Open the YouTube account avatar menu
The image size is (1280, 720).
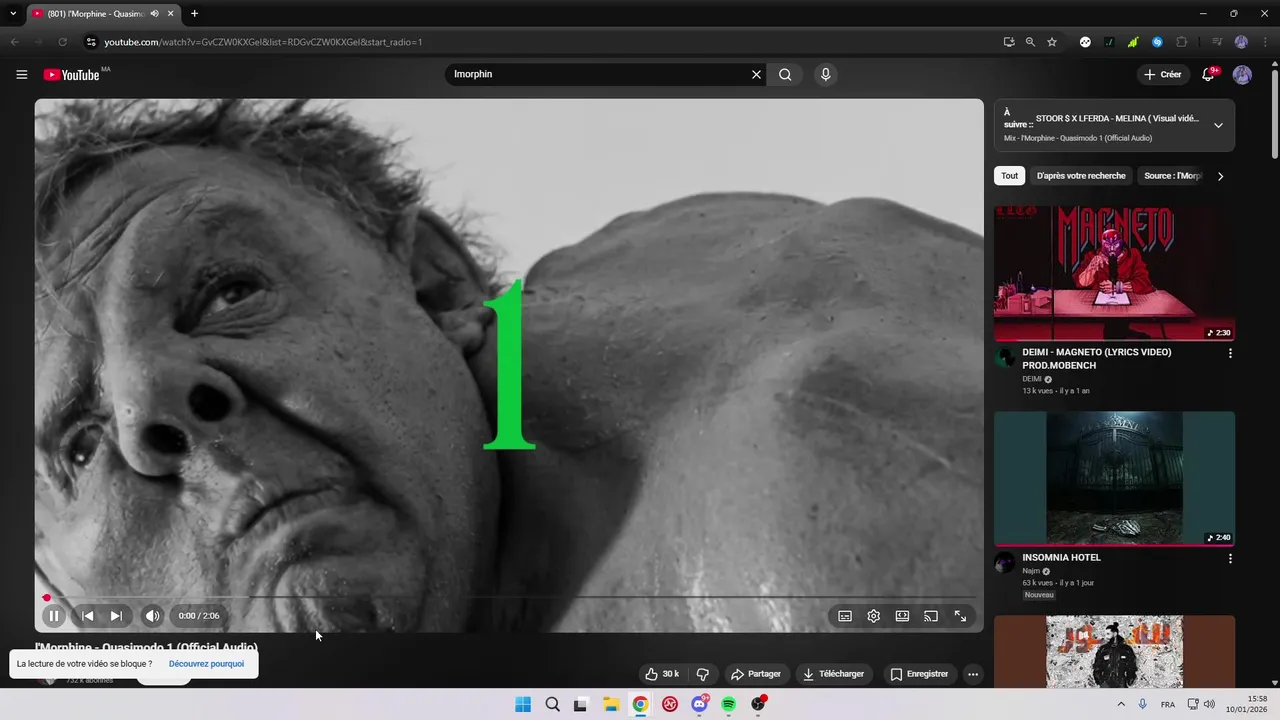point(1242,75)
